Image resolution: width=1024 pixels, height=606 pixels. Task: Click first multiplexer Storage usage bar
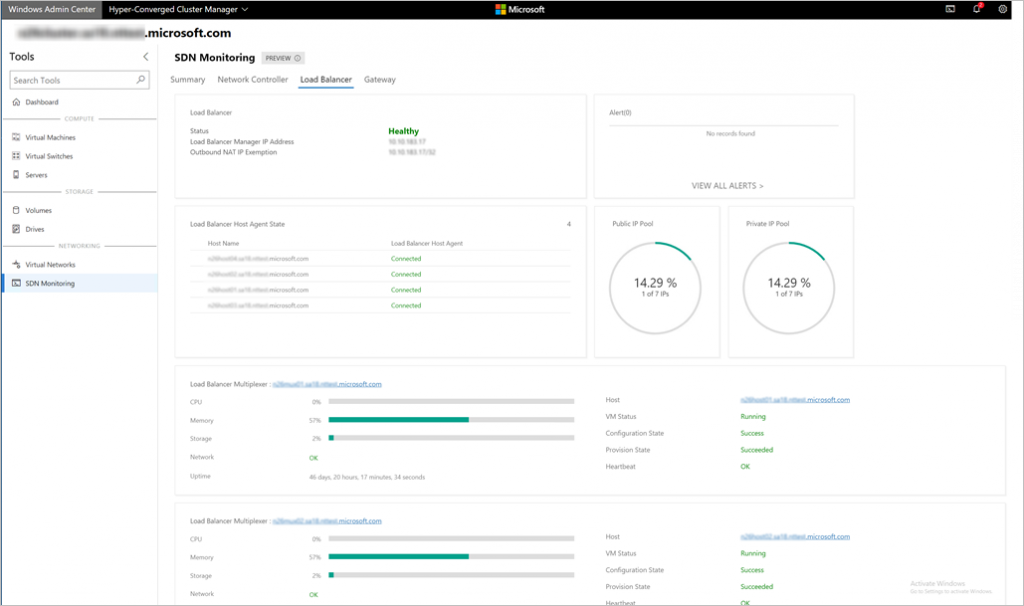pos(451,438)
